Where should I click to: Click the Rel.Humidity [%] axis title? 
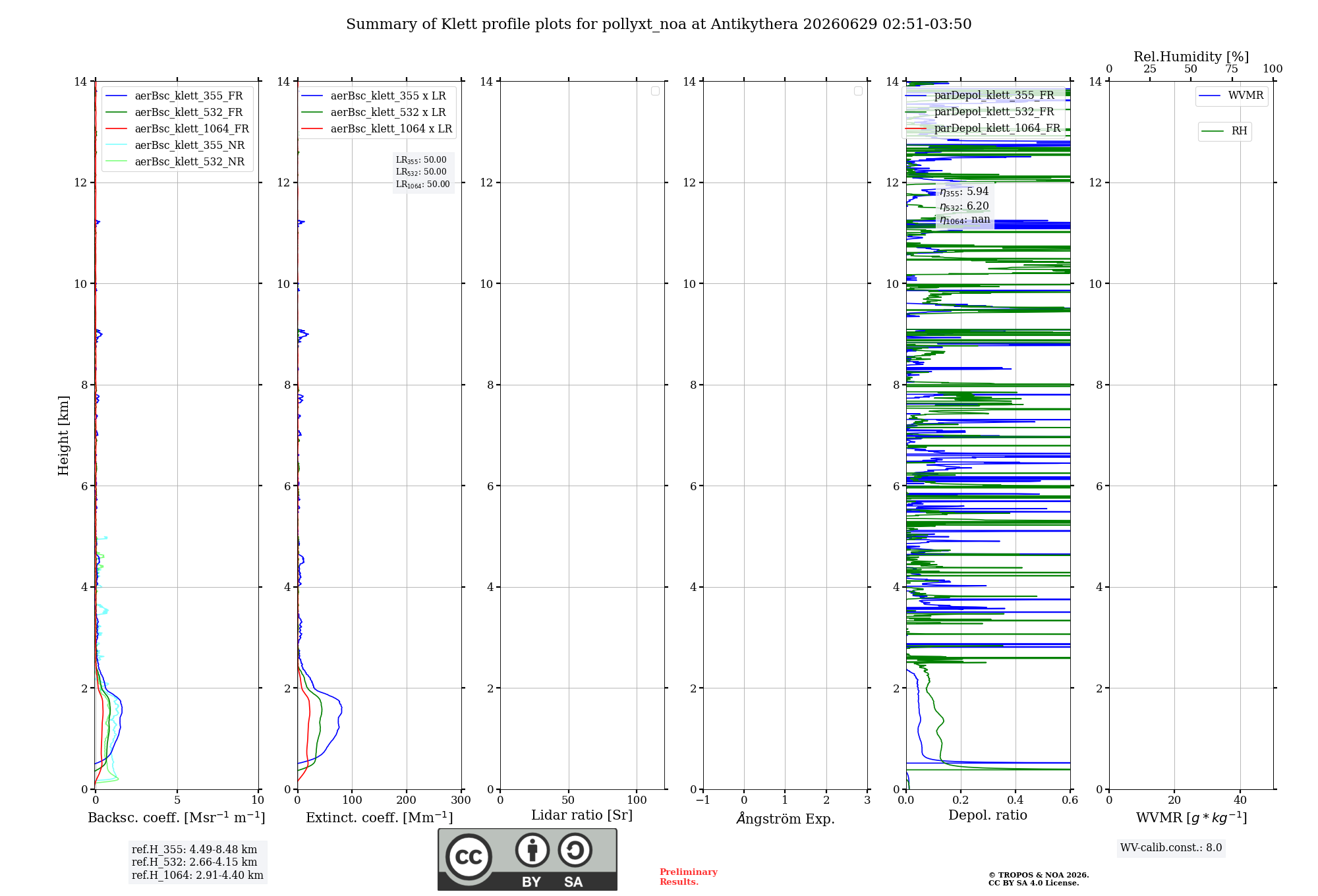tap(1191, 57)
